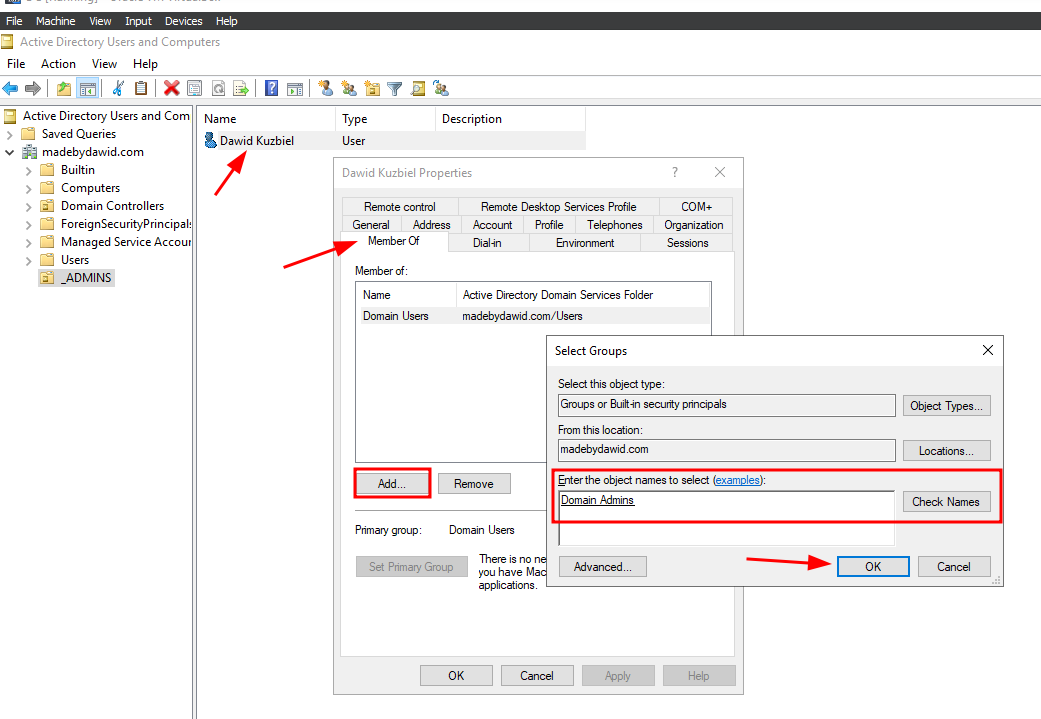Open the Action menu
This screenshot has height=719, width=1041.
[58, 63]
